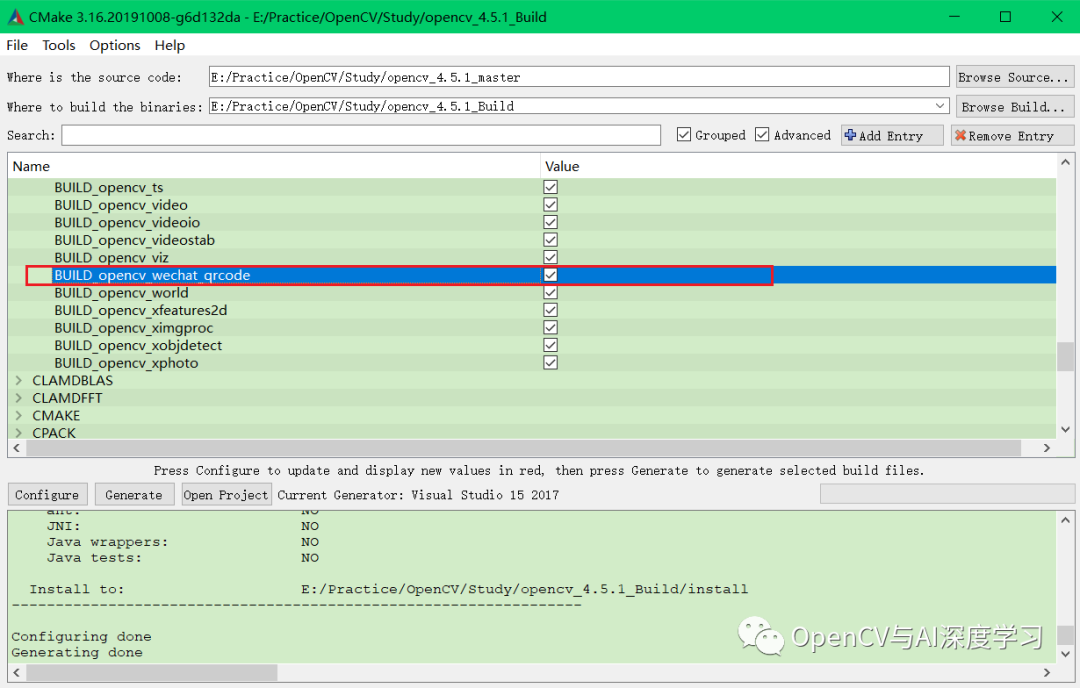The width and height of the screenshot is (1080, 688).
Task: Click output log scroll up arrow
Action: click(x=1066, y=520)
